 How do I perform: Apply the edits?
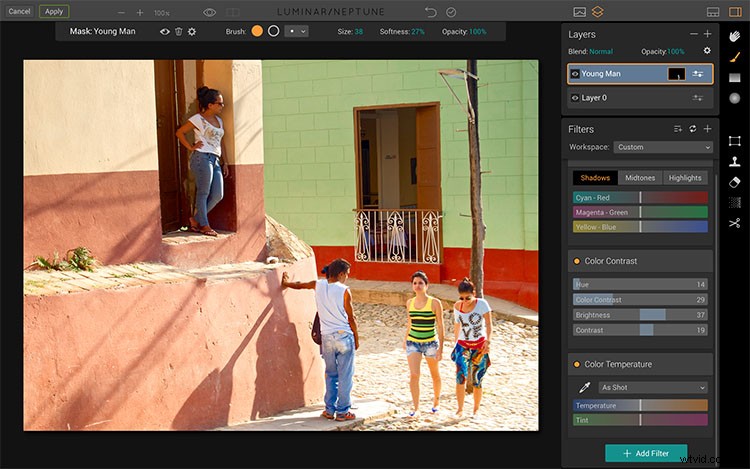[54, 11]
